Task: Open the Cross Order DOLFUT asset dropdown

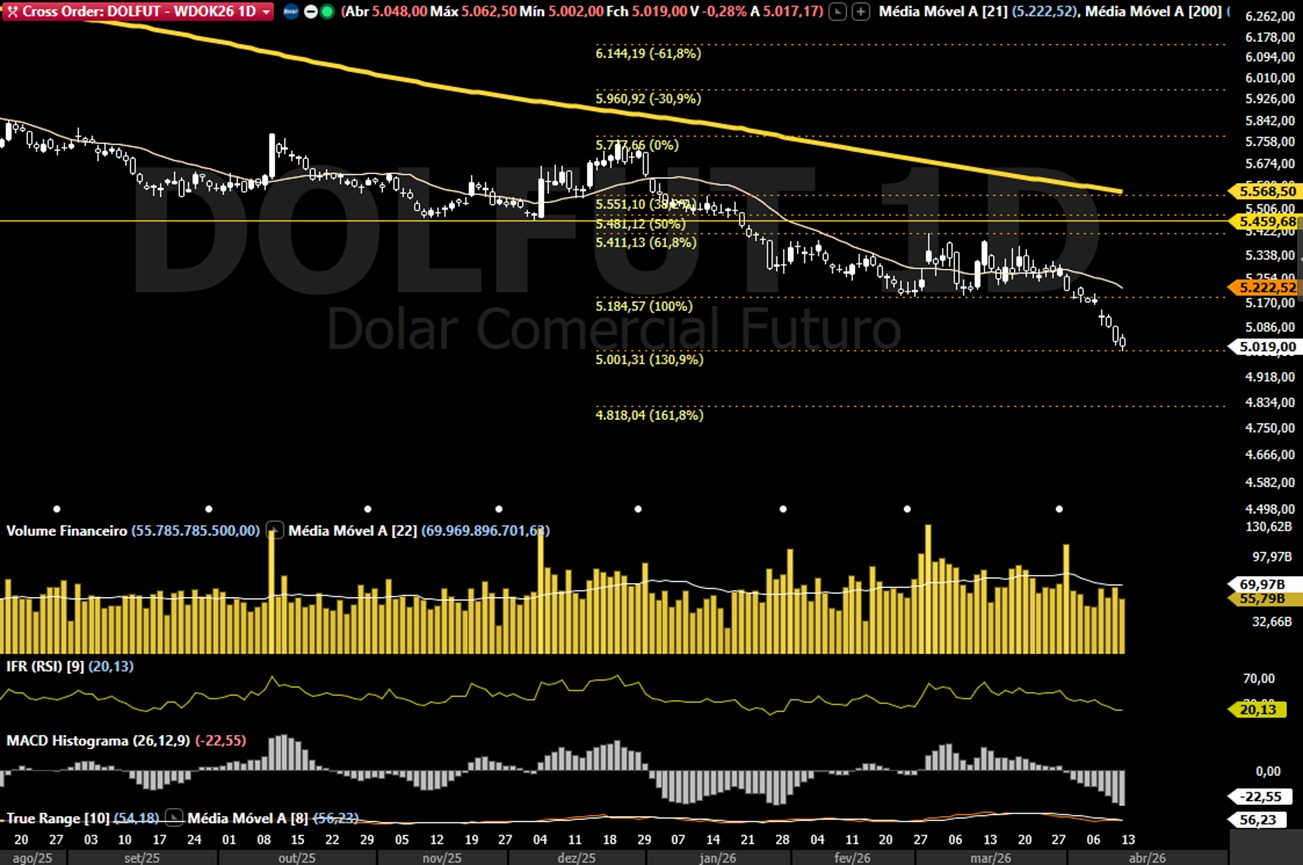Action: click(x=266, y=12)
